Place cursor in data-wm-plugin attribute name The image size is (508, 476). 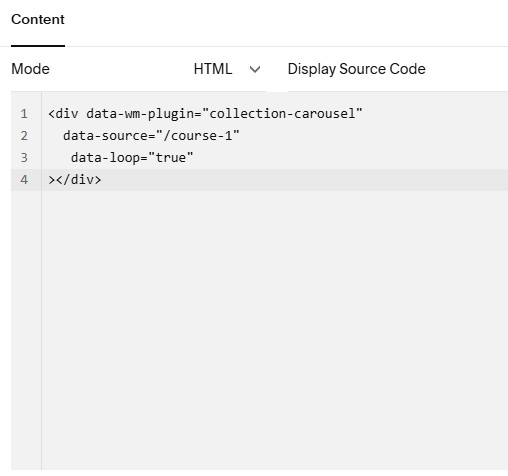point(140,114)
